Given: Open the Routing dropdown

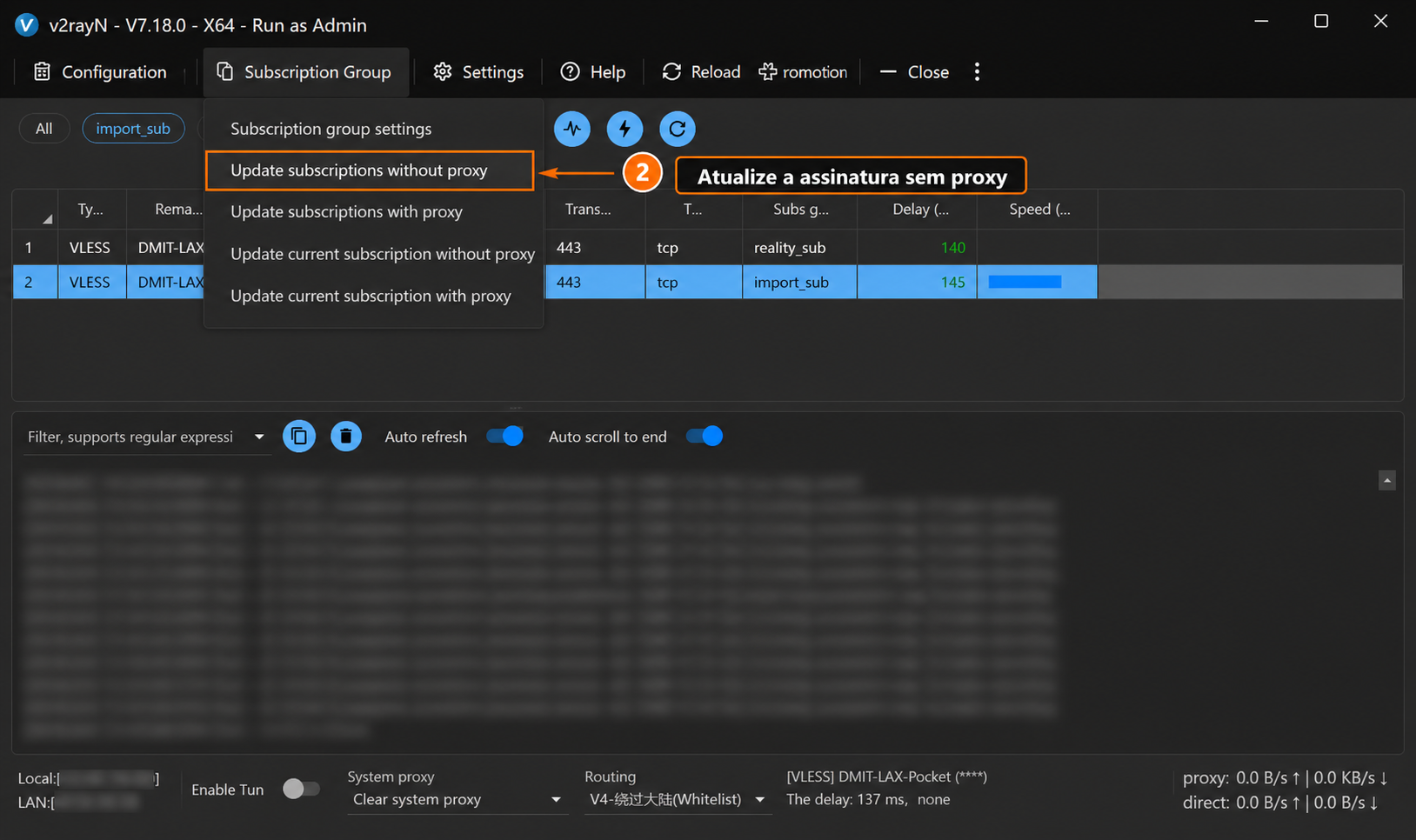Looking at the screenshot, I should (x=678, y=800).
